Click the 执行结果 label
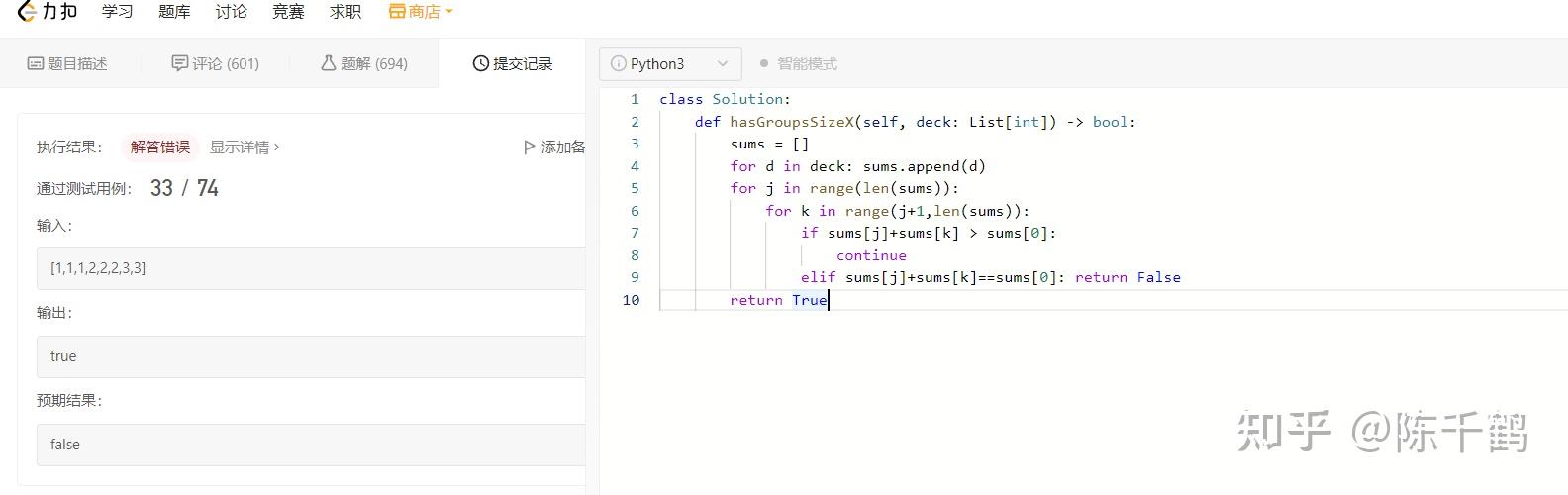Viewport: 1568px width, 495px height. (x=69, y=147)
